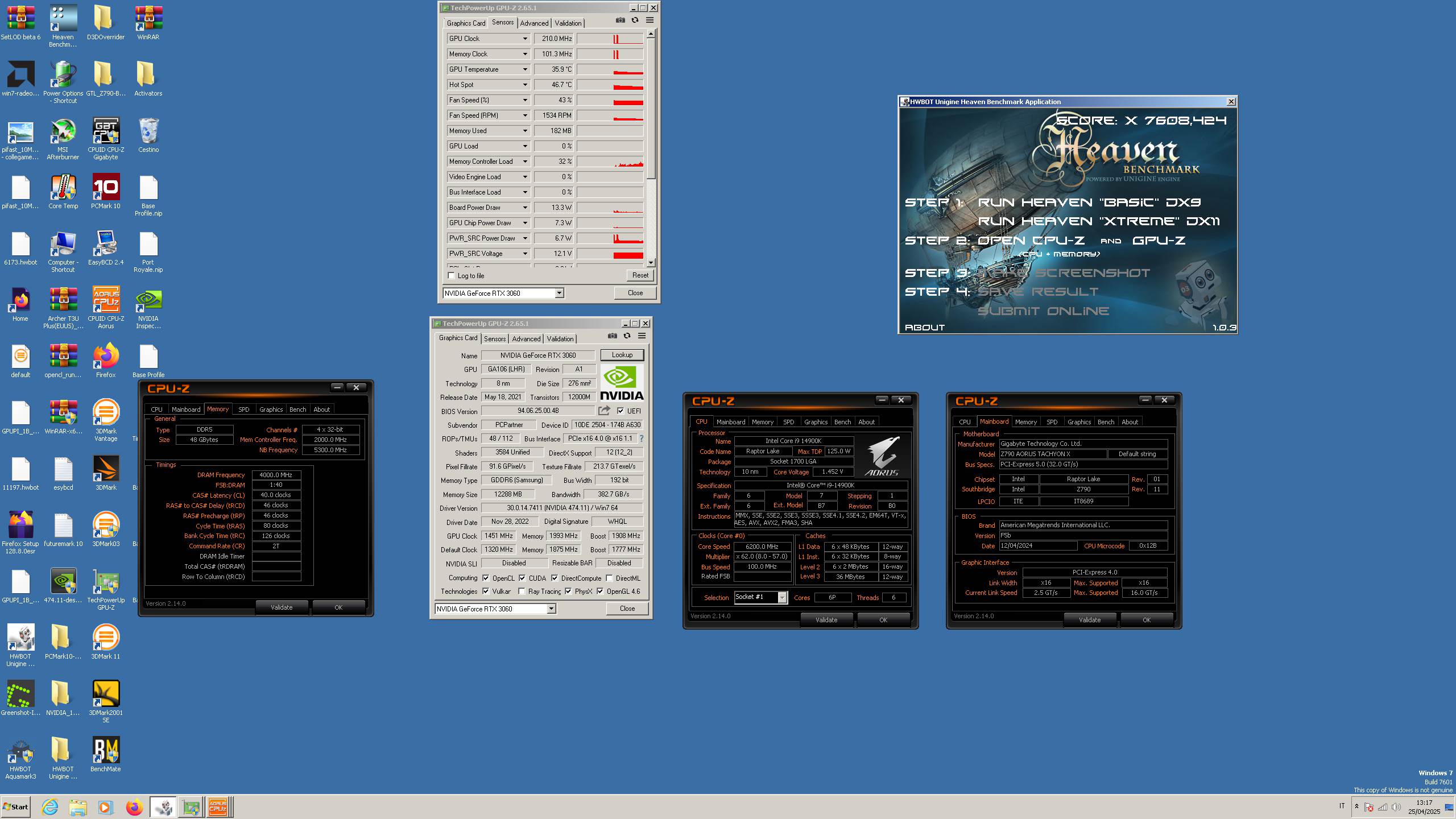Click refresh icon in GPU-Z Sensors window
The width and height of the screenshot is (1456, 819).
(x=635, y=20)
